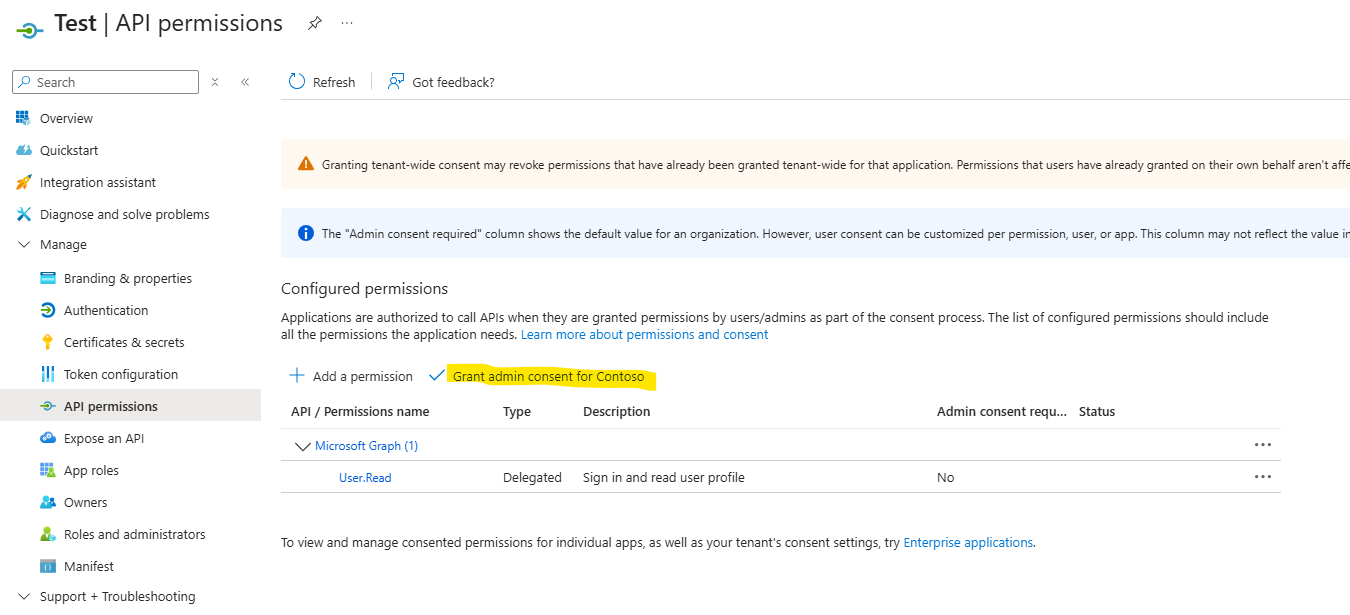Click the Type column header
The image size is (1350, 615).
pyautogui.click(x=517, y=411)
